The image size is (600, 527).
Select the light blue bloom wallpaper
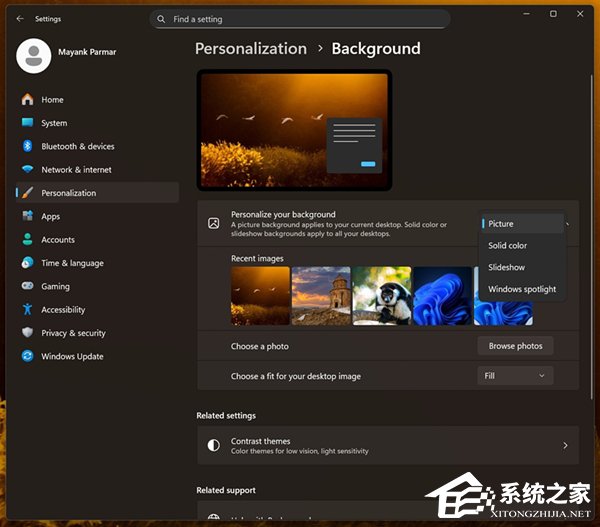pyautogui.click(x=503, y=313)
